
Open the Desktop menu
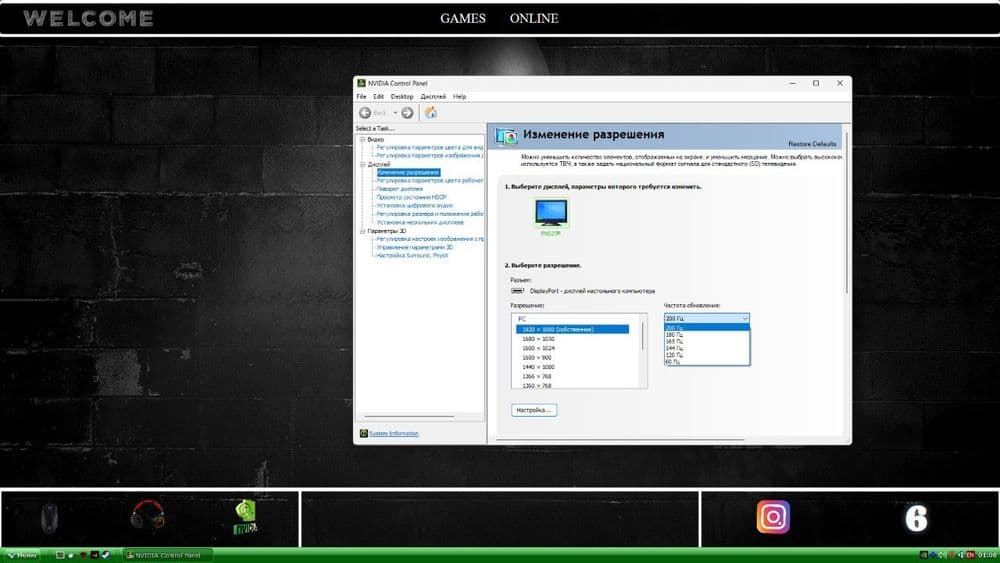402,97
